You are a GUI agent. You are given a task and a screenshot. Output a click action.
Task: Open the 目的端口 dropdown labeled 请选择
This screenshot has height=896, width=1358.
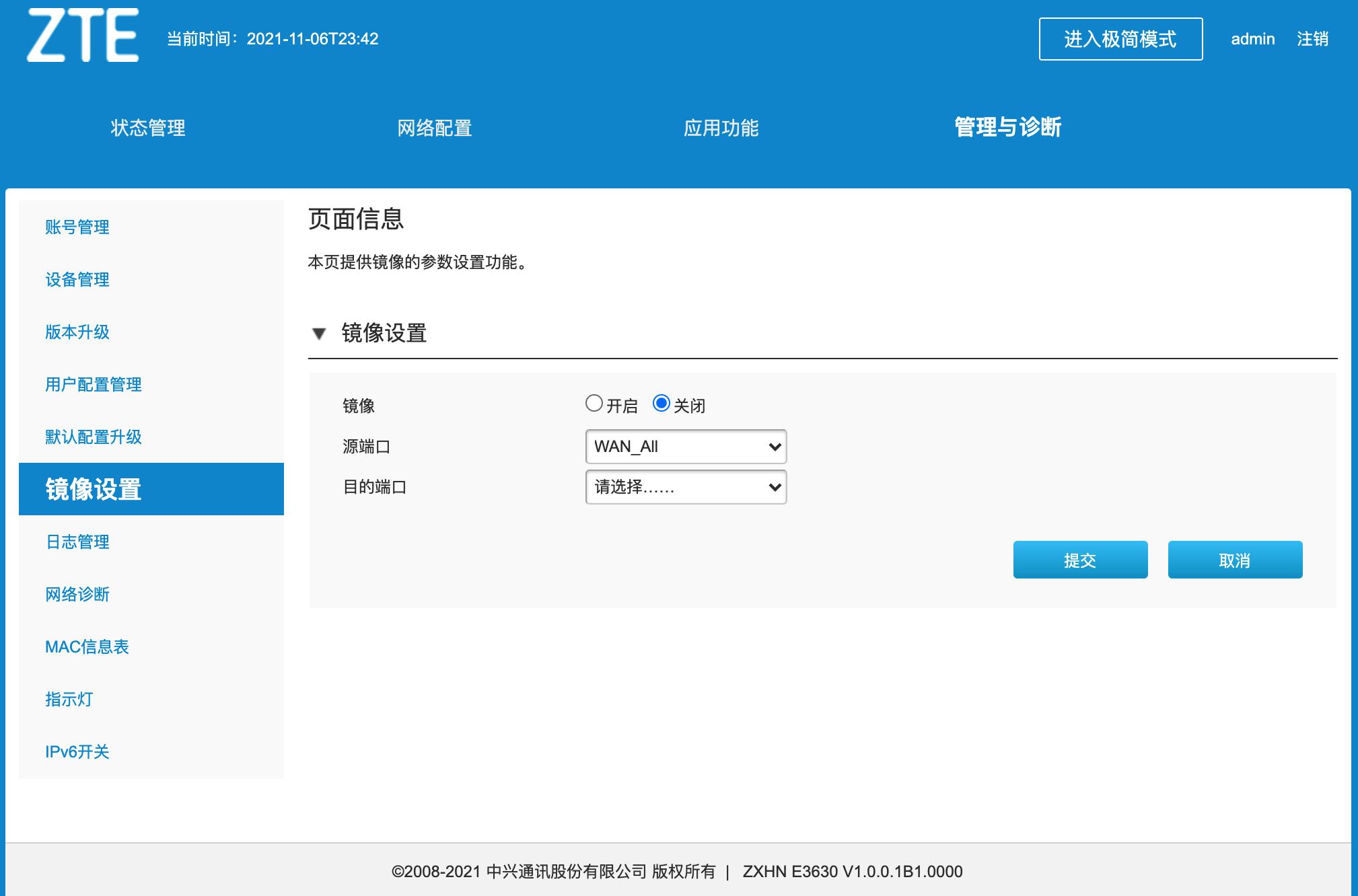click(x=685, y=486)
